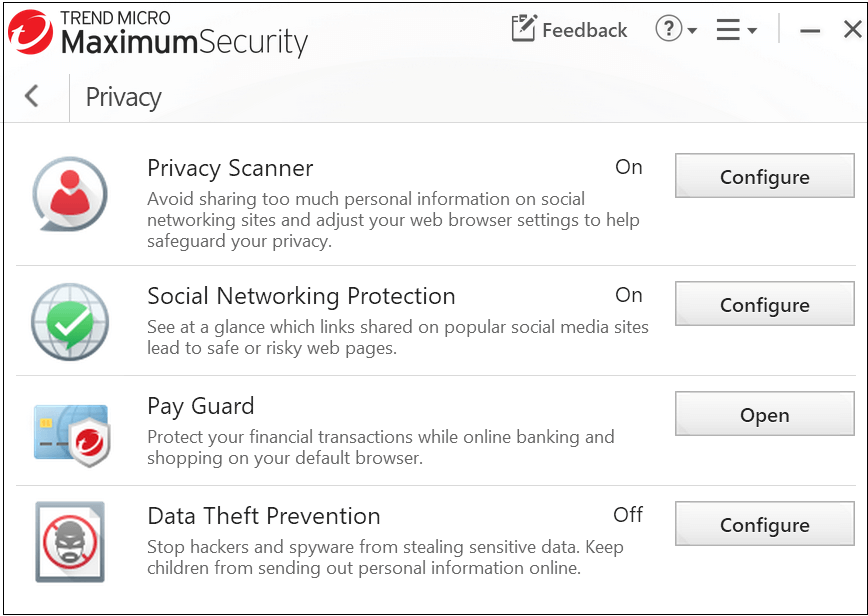Open Pay Guard
868x616 pixels.
pos(764,414)
